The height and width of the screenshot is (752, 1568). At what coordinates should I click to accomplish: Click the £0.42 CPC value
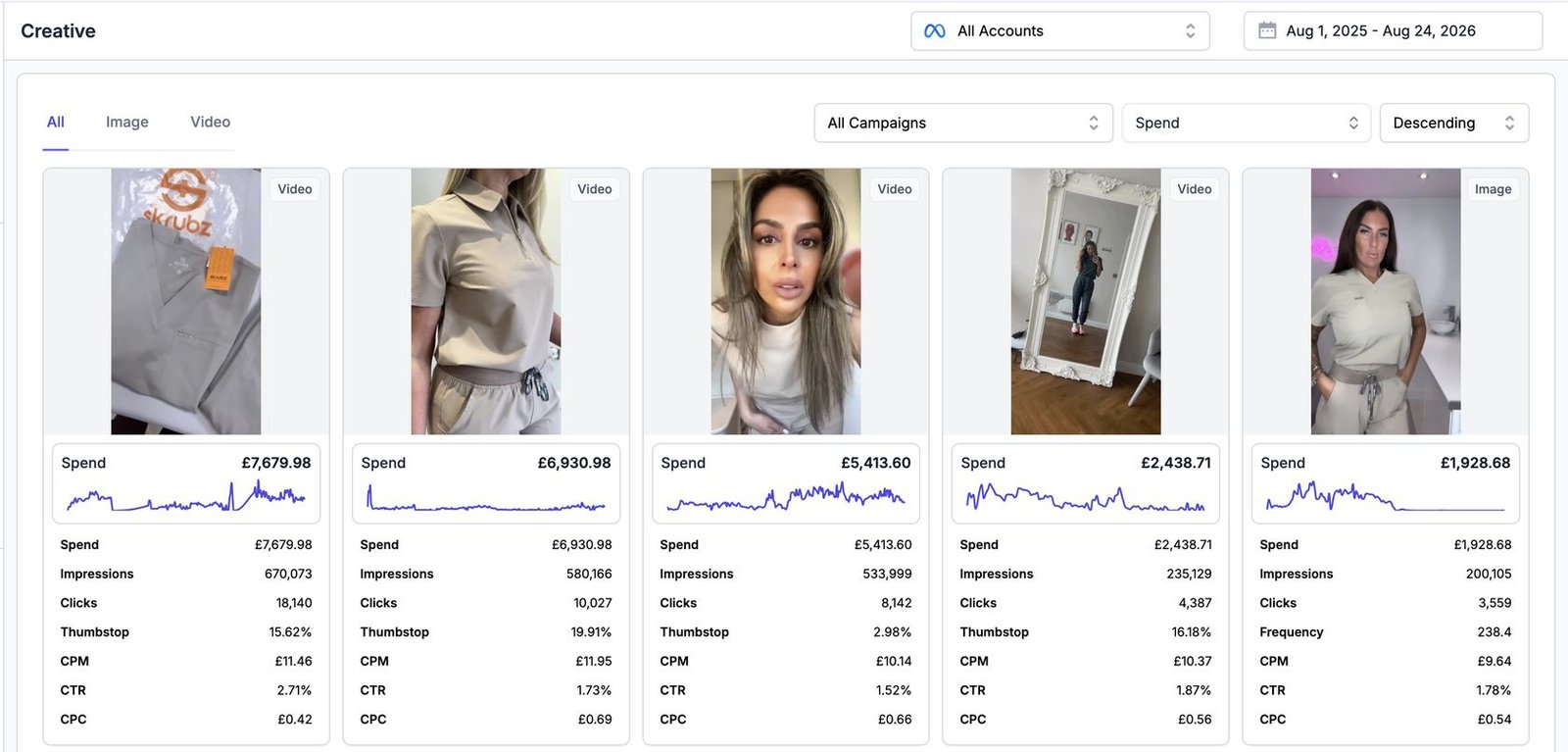point(295,720)
